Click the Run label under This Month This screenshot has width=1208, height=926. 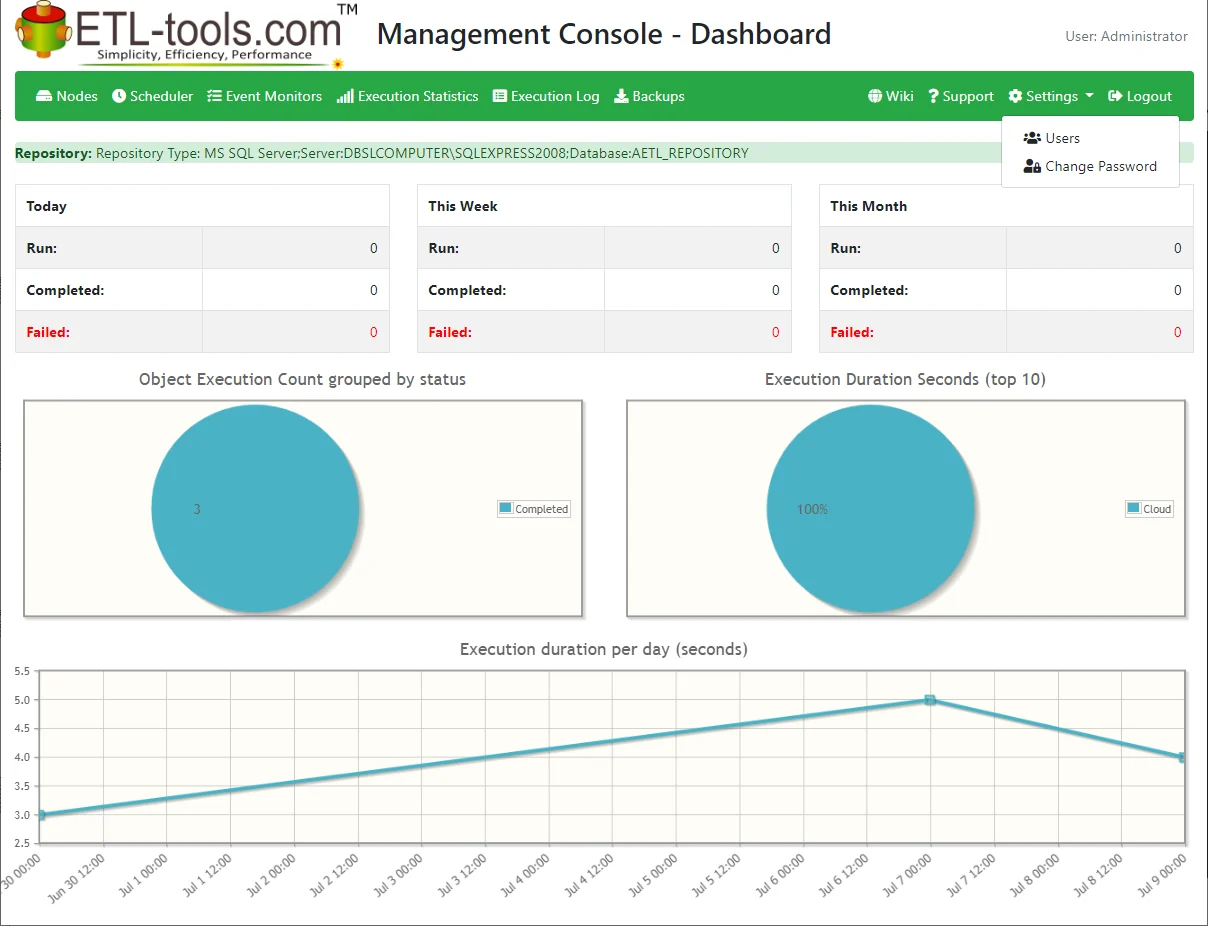click(846, 248)
